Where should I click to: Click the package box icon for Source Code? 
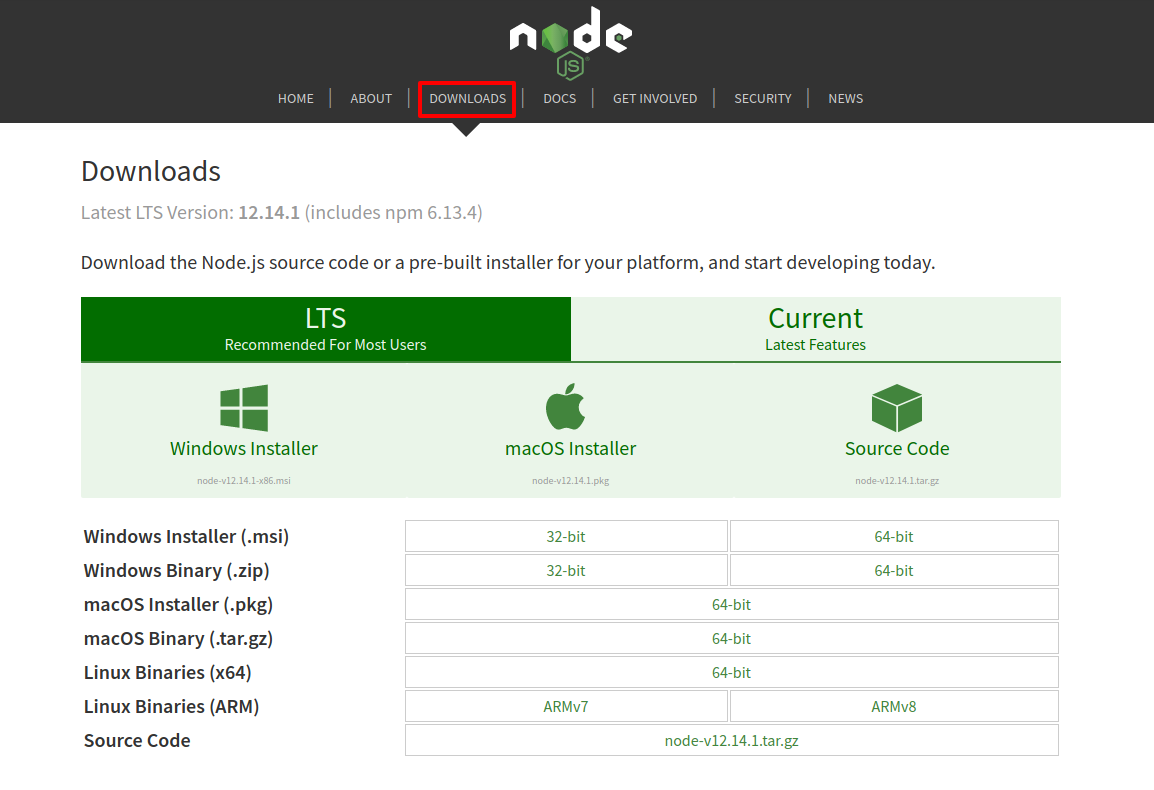(896, 406)
